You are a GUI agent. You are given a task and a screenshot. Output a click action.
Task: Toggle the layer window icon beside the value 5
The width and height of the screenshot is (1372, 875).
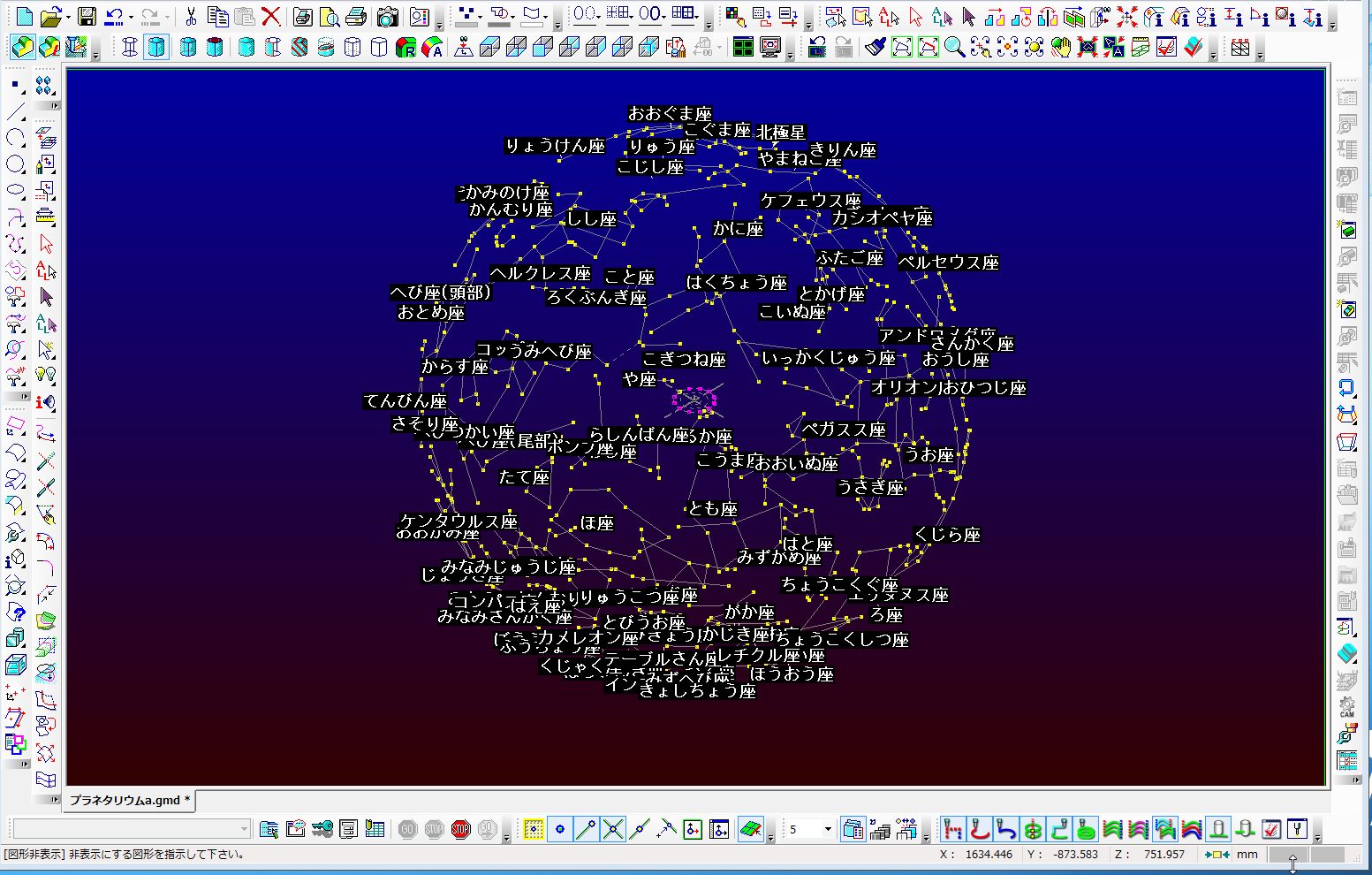pos(853,829)
